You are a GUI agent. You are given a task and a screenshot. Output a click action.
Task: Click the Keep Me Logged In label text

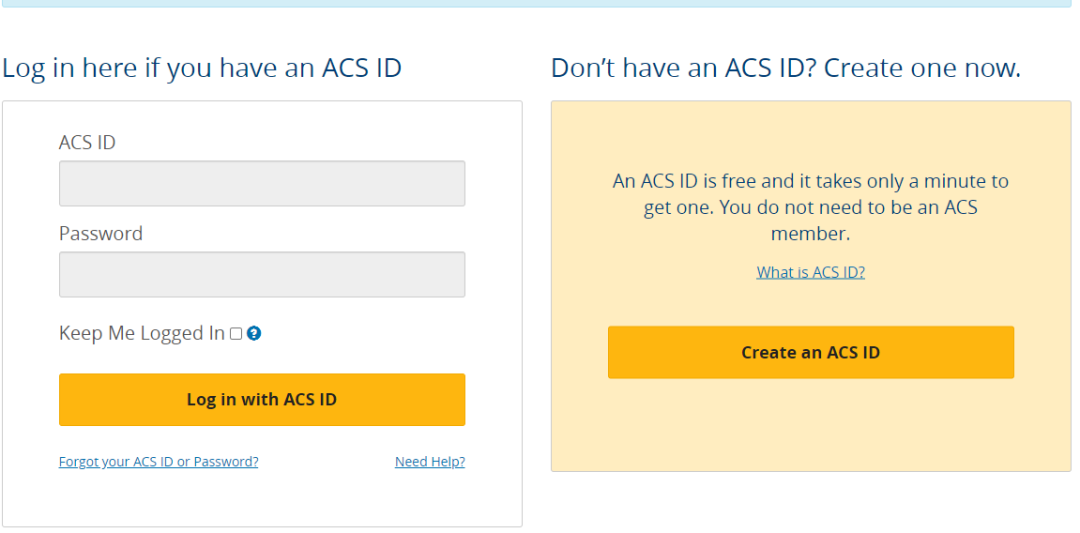142,334
